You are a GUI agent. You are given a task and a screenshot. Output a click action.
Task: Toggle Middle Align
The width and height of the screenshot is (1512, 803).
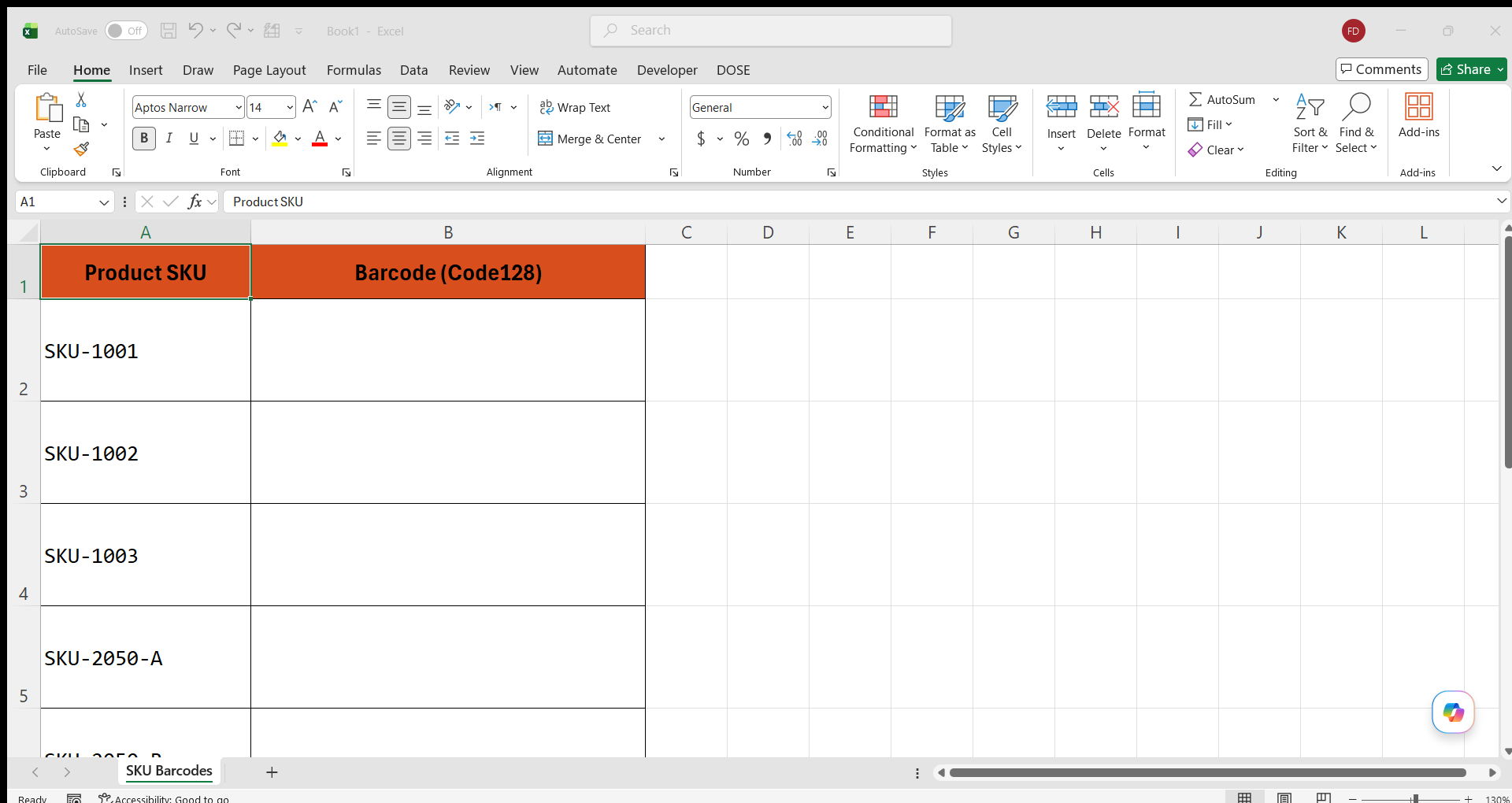coord(399,107)
